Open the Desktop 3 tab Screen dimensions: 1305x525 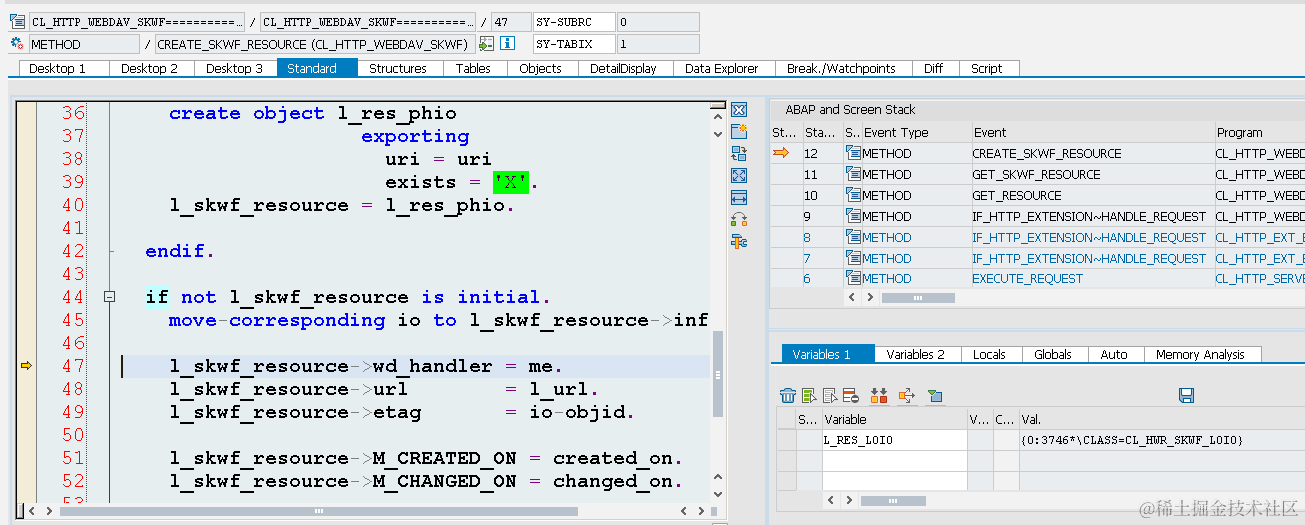tap(234, 68)
